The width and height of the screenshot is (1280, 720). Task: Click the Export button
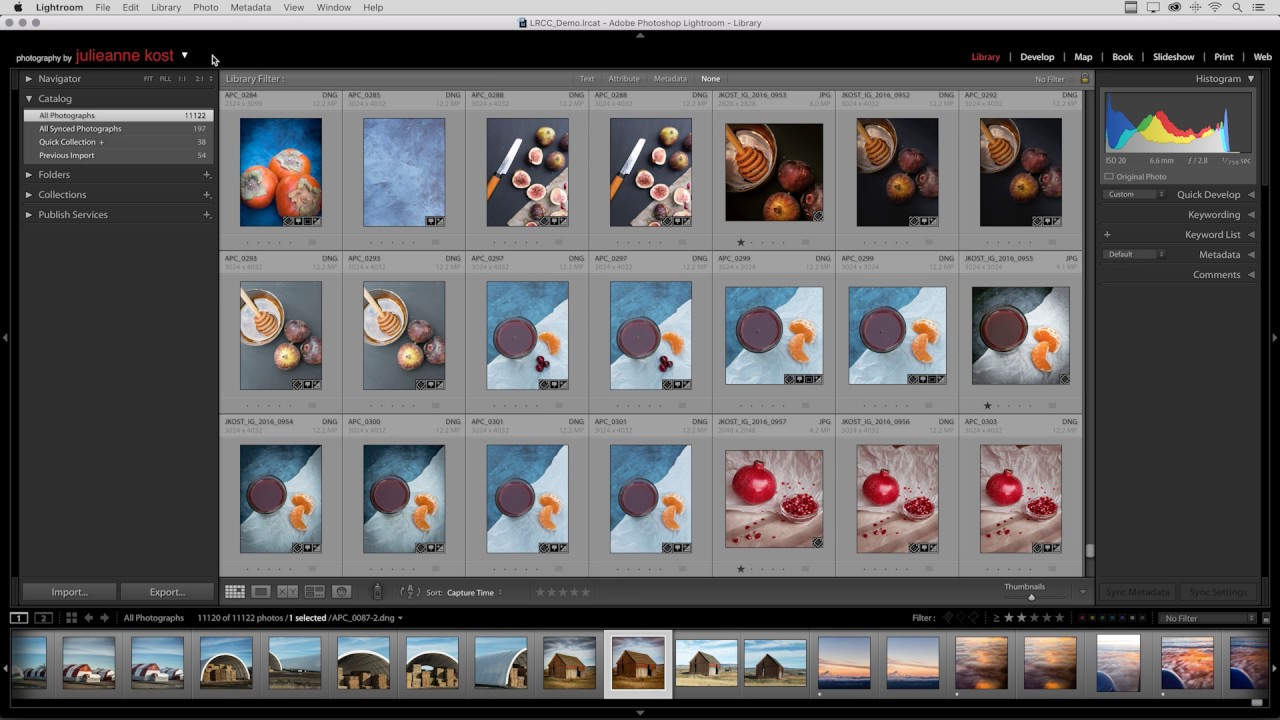167,592
